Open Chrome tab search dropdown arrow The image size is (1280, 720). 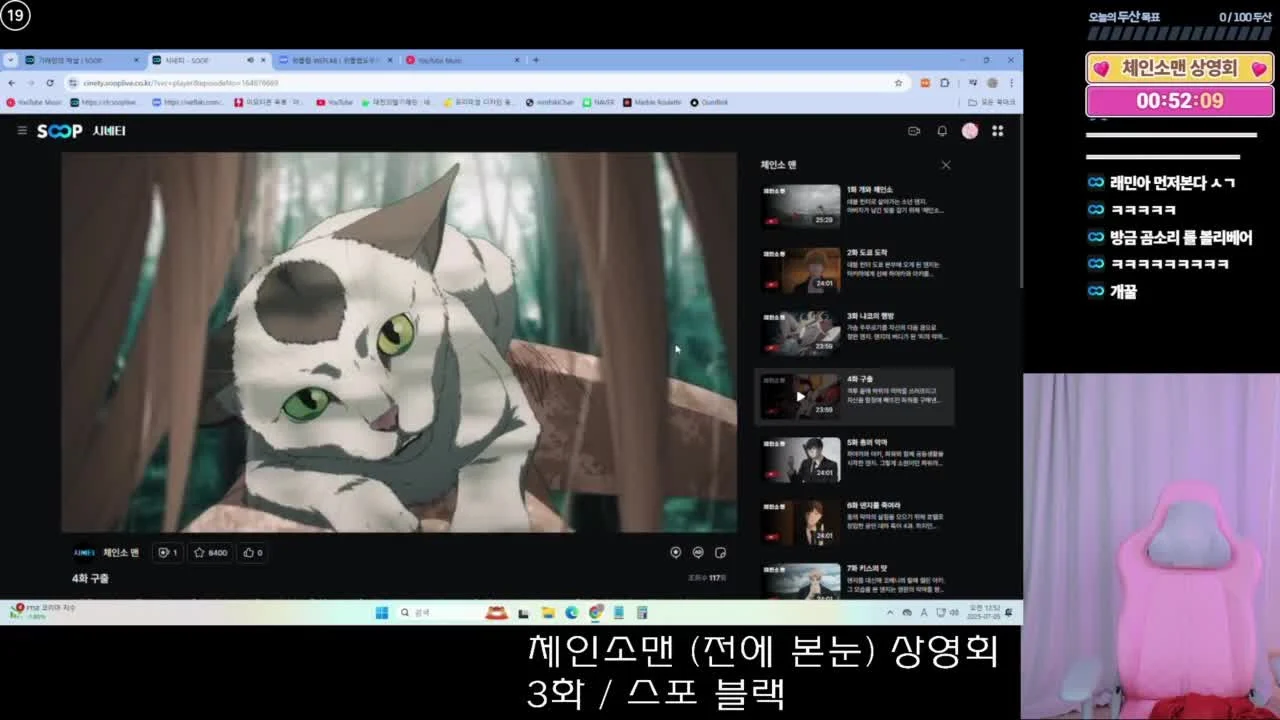tap(11, 60)
